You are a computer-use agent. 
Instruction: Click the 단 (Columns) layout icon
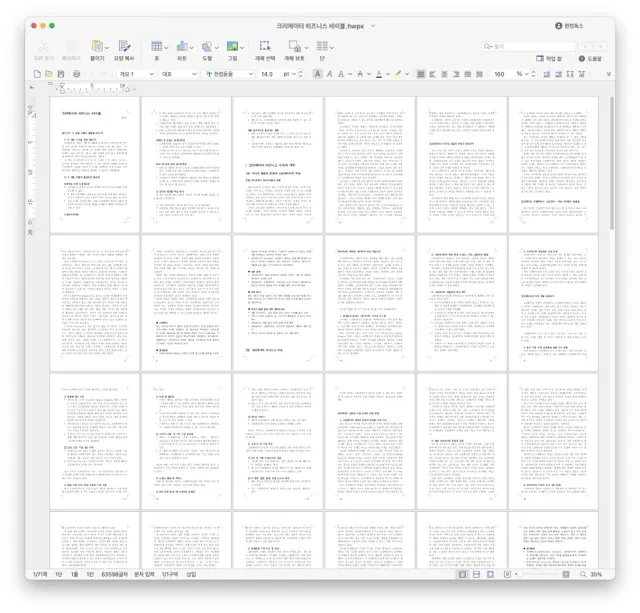pos(322,46)
